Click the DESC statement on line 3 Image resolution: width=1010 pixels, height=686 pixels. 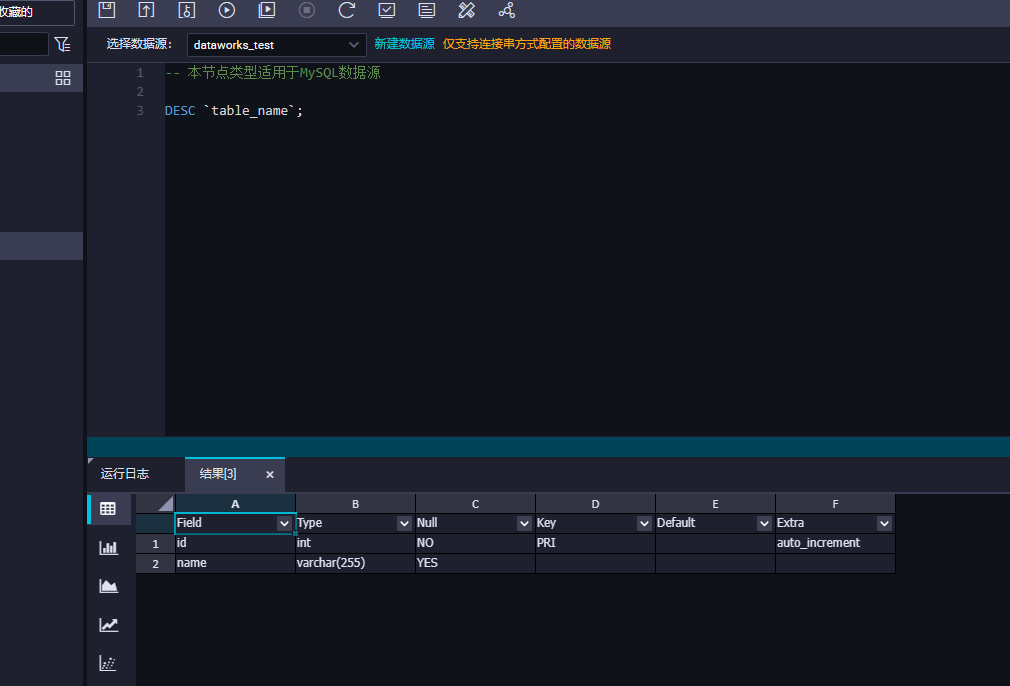click(234, 111)
